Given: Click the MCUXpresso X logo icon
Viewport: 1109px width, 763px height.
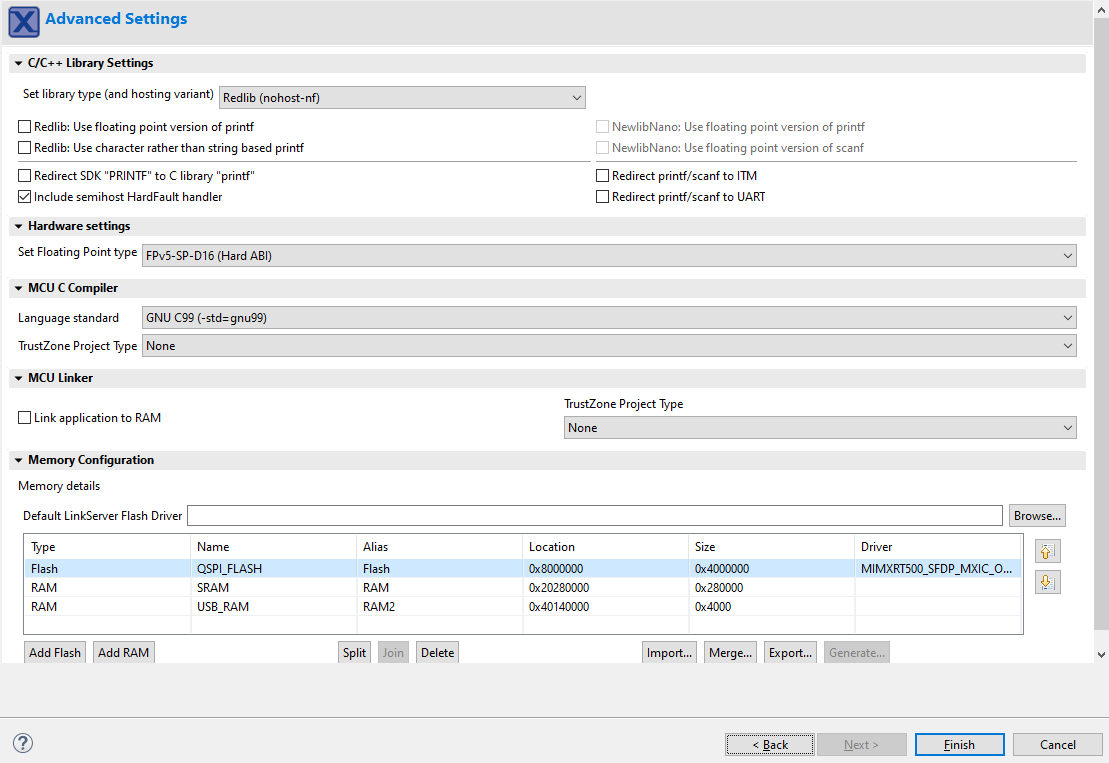Looking at the screenshot, I should coord(24,21).
